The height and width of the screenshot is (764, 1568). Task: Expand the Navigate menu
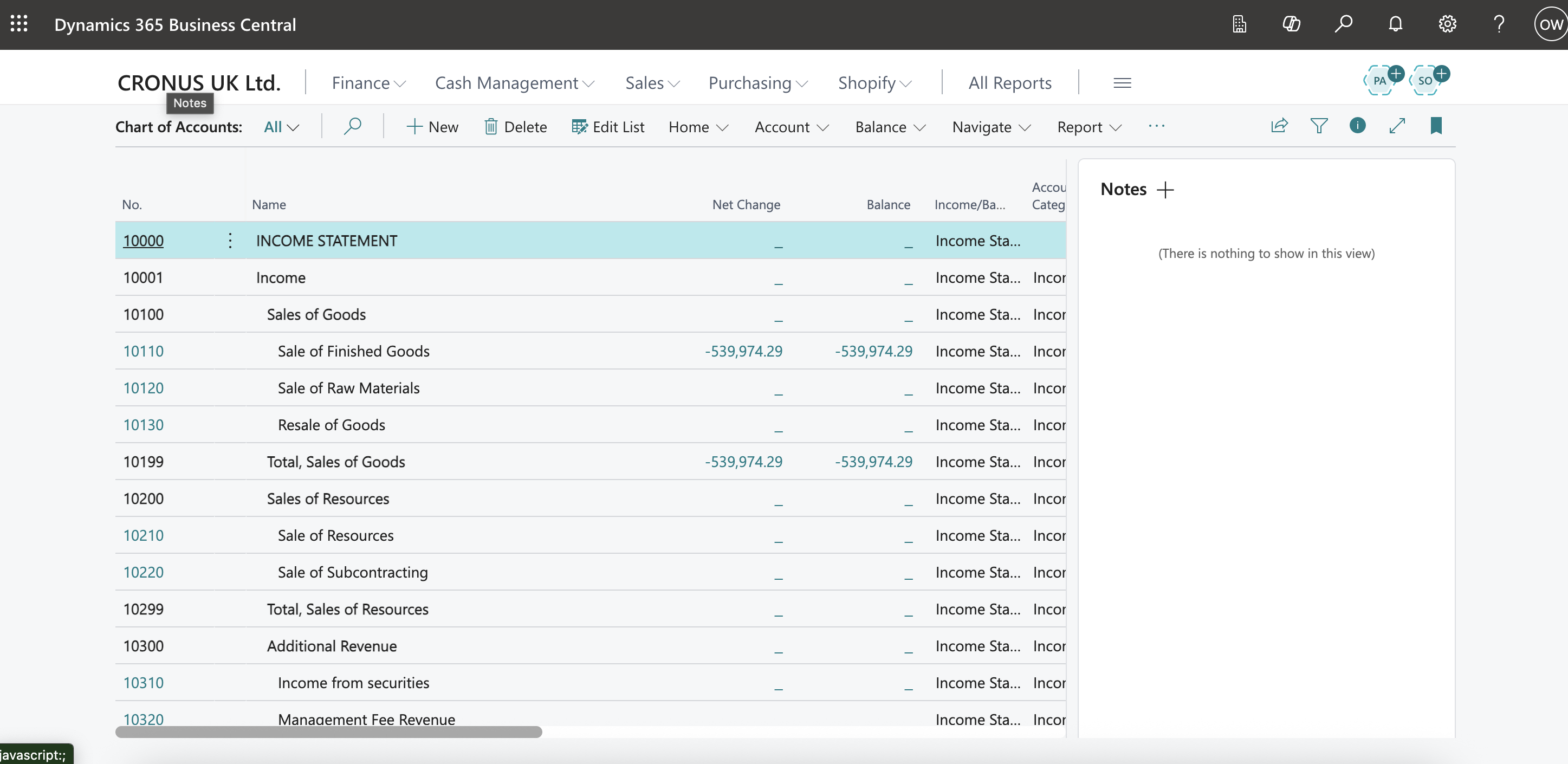pos(989,127)
